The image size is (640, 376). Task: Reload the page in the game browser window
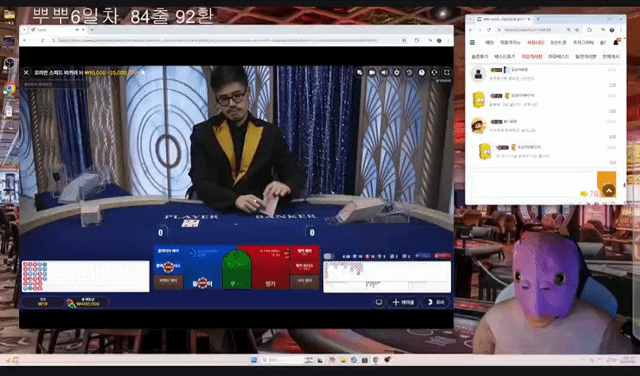pyautogui.click(x=42, y=40)
